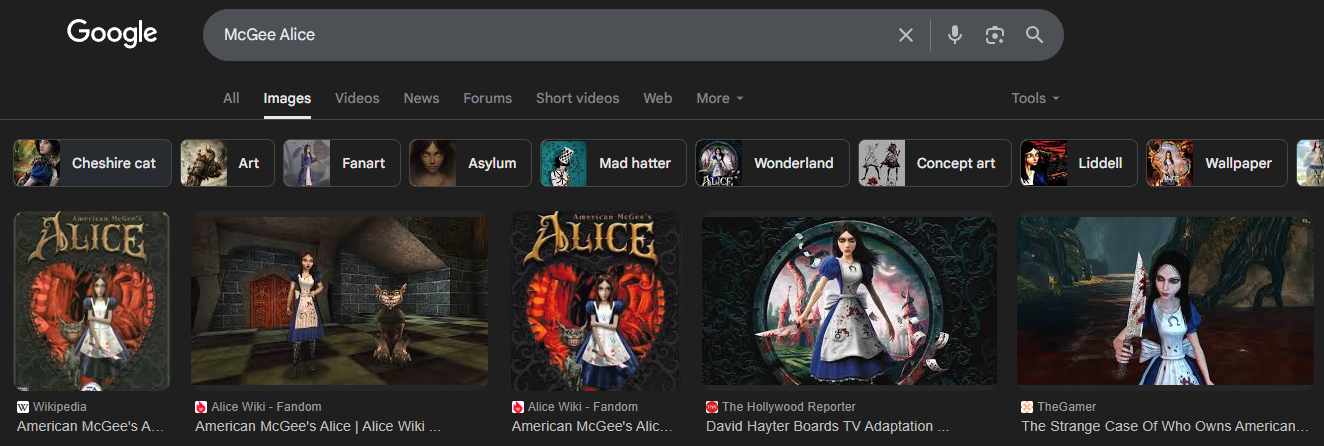Click 'The Hollywood Reporter' source text

[x=789, y=407]
